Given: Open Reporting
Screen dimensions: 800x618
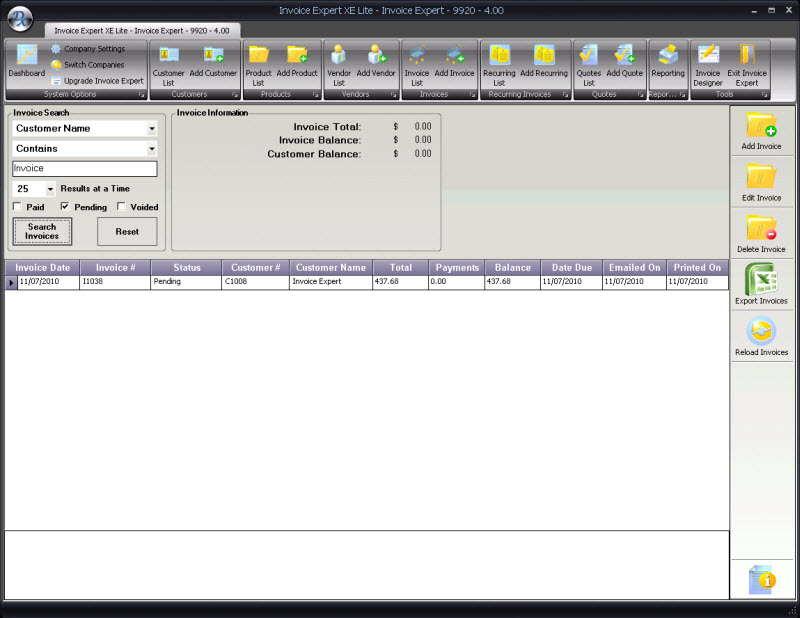Looking at the screenshot, I should coord(668,61).
